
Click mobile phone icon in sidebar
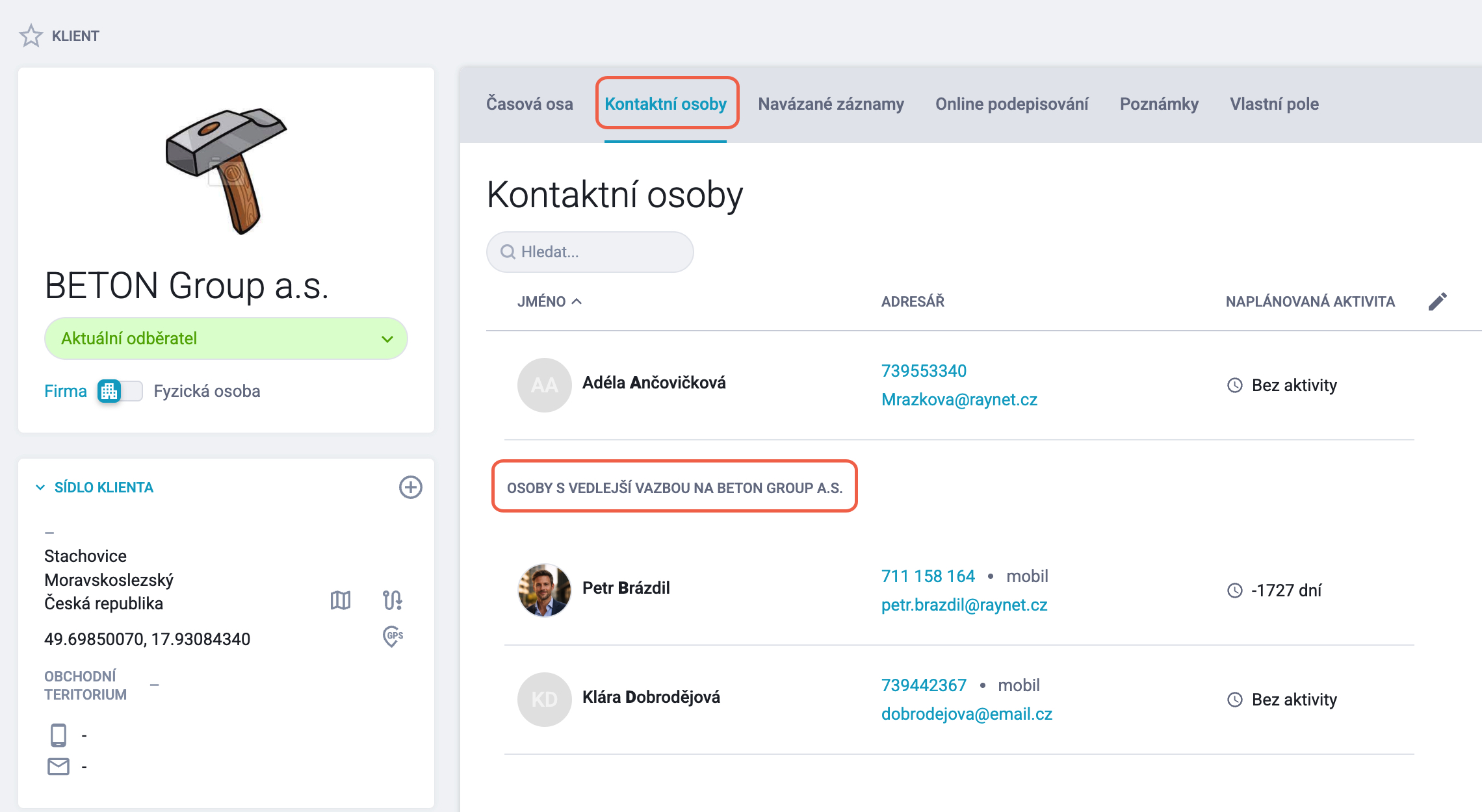(58, 735)
